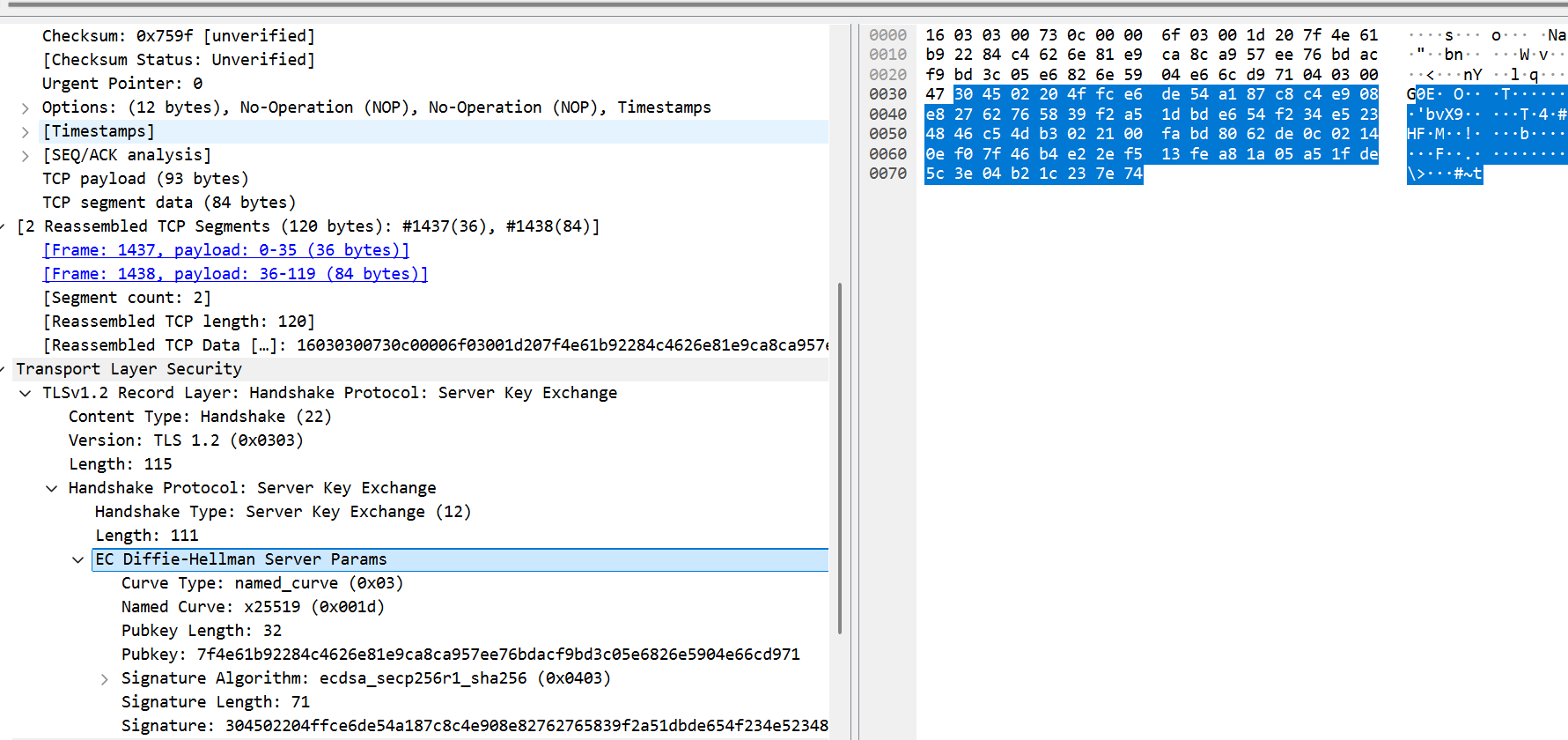Select the Urgent Pointer: 0 field

[122, 84]
